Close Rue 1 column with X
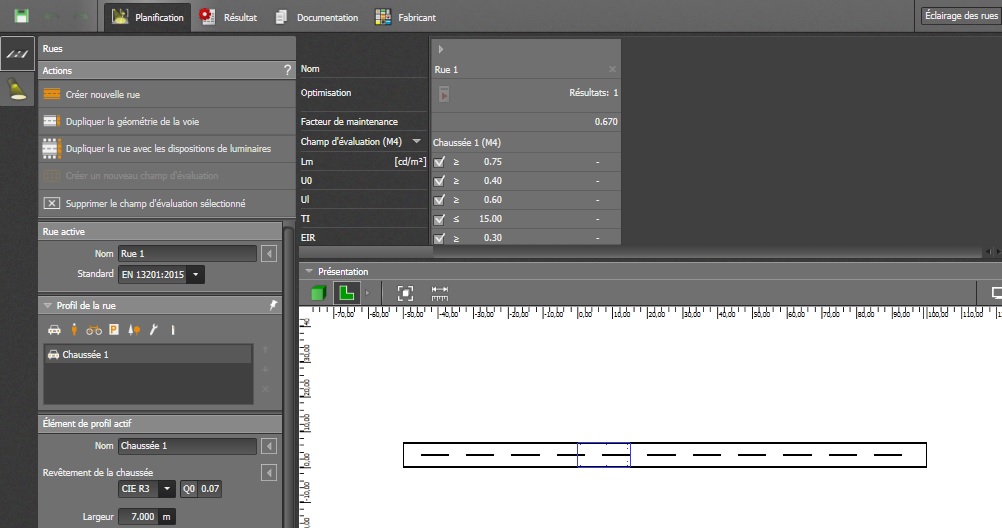The image size is (1002, 528). coord(612,69)
